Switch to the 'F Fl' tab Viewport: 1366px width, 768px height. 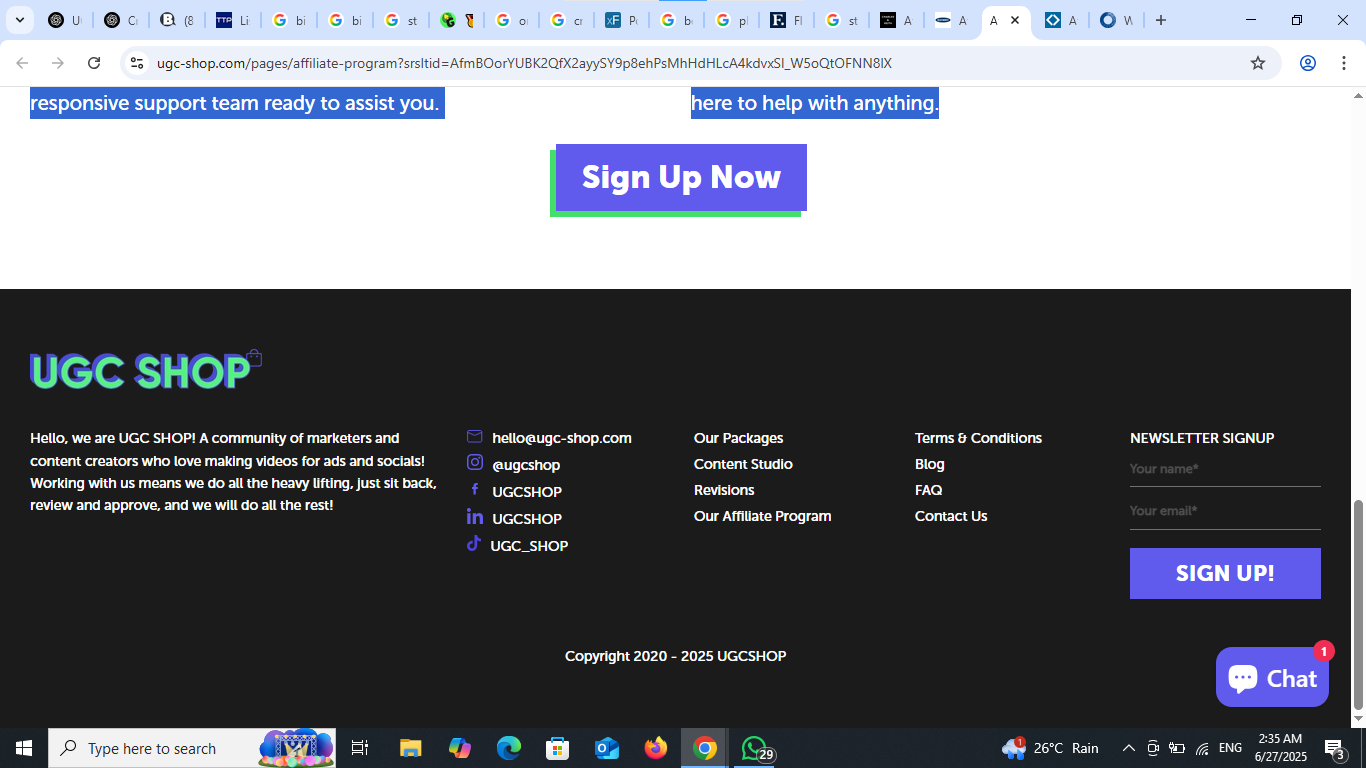click(x=786, y=20)
